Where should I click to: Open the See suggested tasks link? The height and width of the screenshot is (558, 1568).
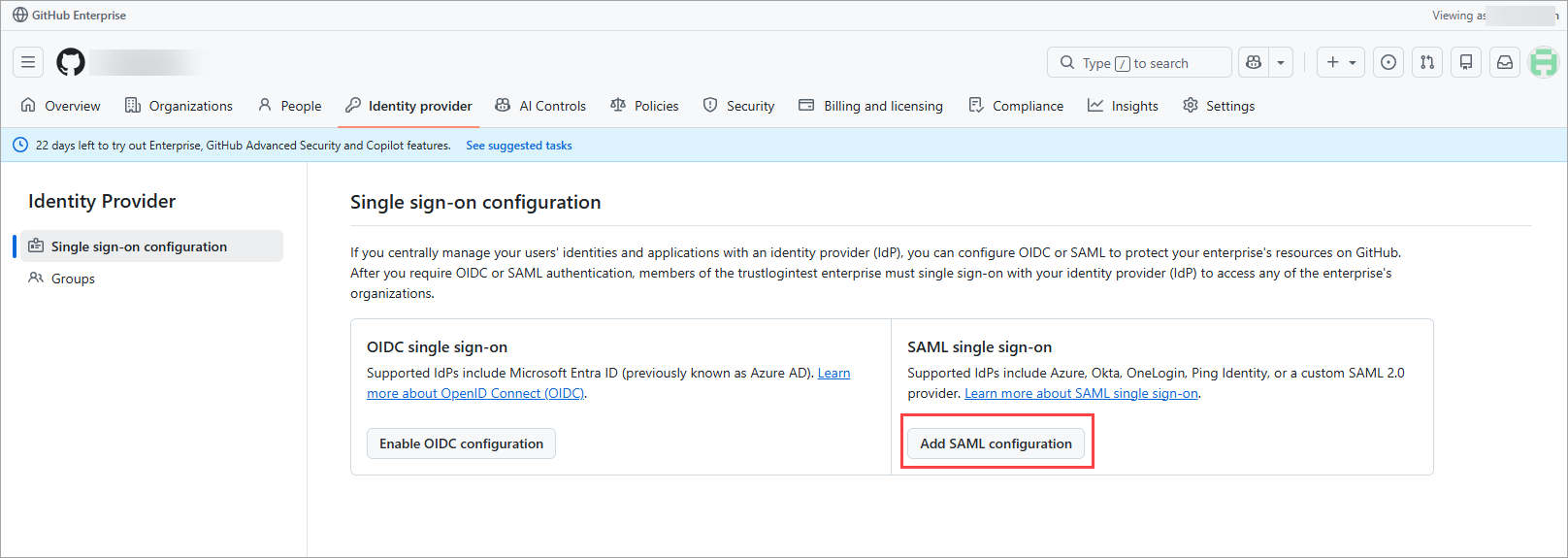(x=519, y=146)
